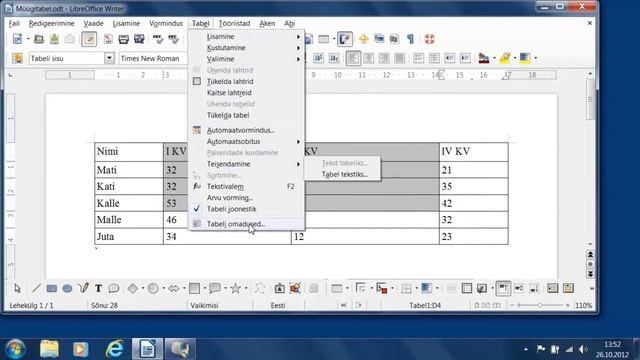
Task: Toggle Show Draw Functions button
Action: pos(345,39)
